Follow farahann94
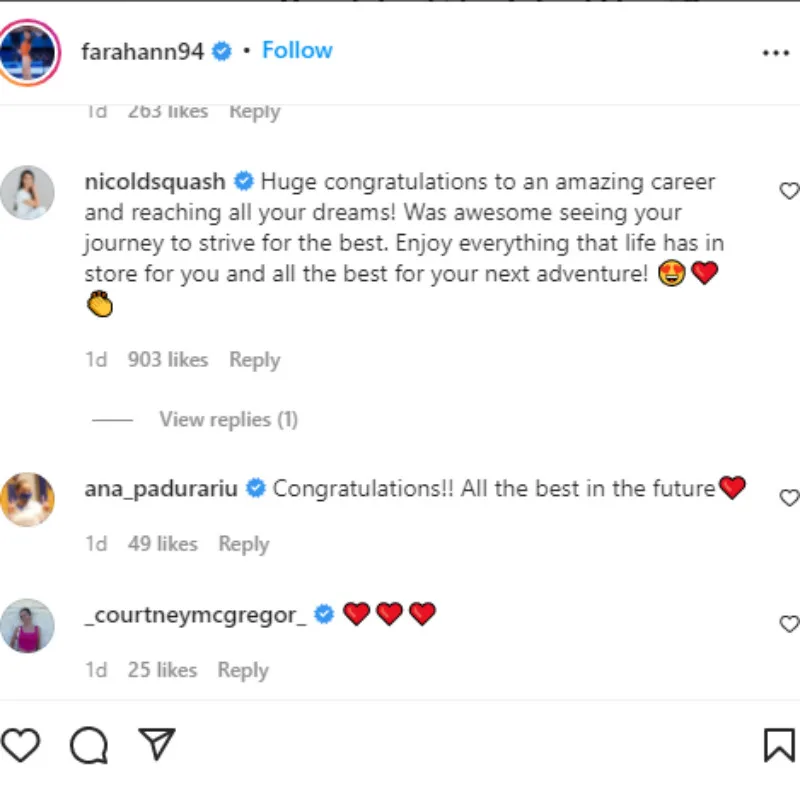 (297, 51)
